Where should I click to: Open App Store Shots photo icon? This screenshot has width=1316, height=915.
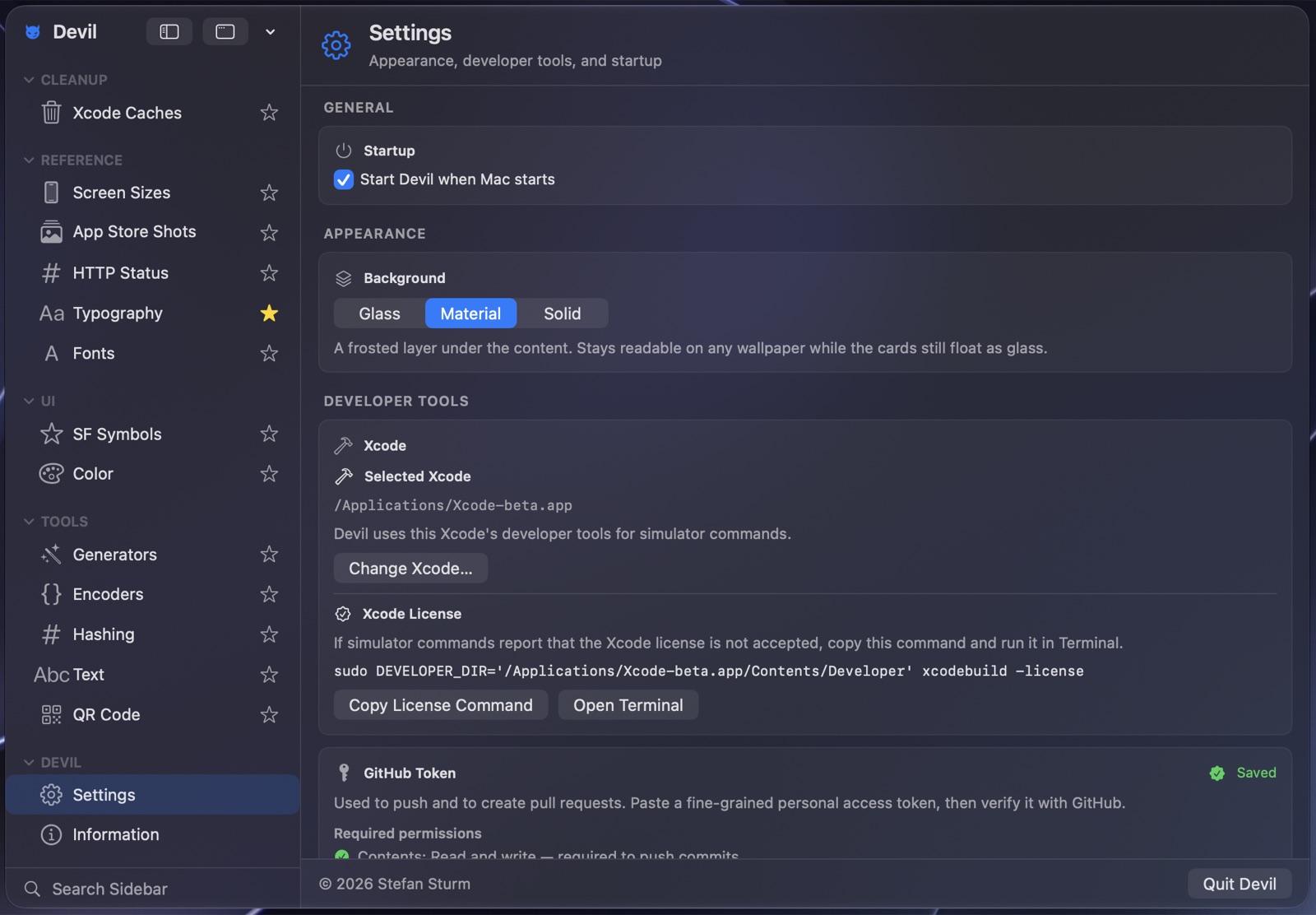(51, 232)
